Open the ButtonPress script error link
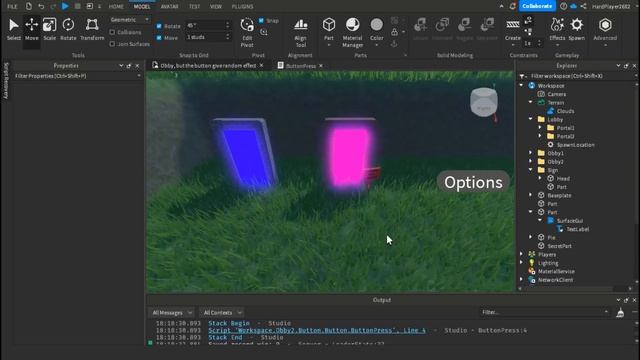The width and height of the screenshot is (640, 360). pos(317,330)
